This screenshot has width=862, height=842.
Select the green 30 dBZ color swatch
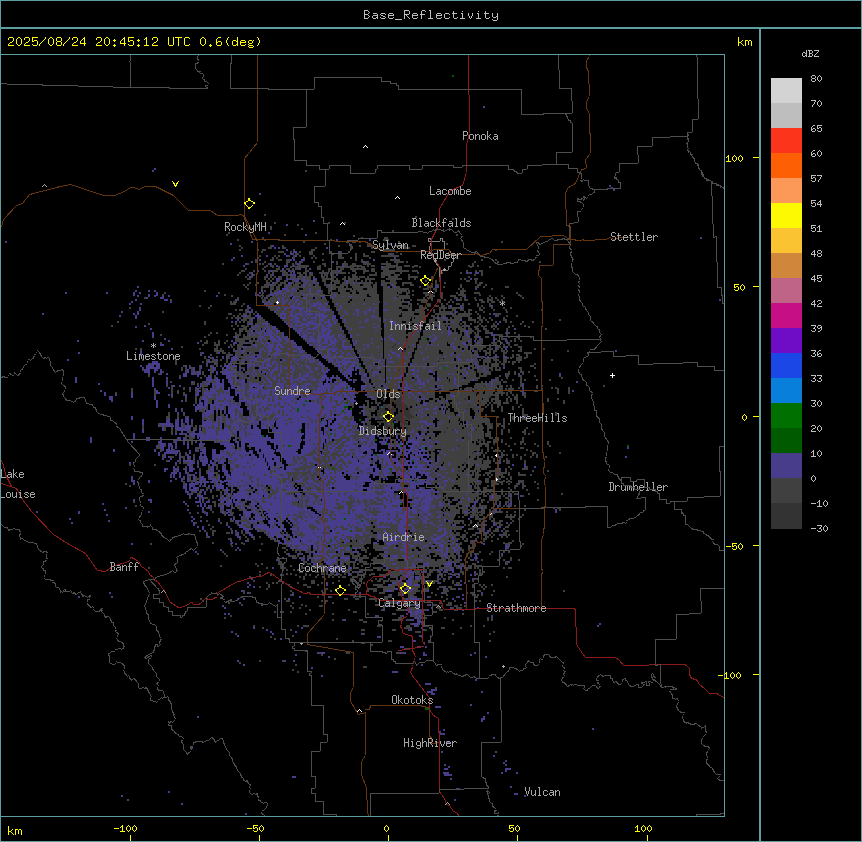(x=786, y=416)
